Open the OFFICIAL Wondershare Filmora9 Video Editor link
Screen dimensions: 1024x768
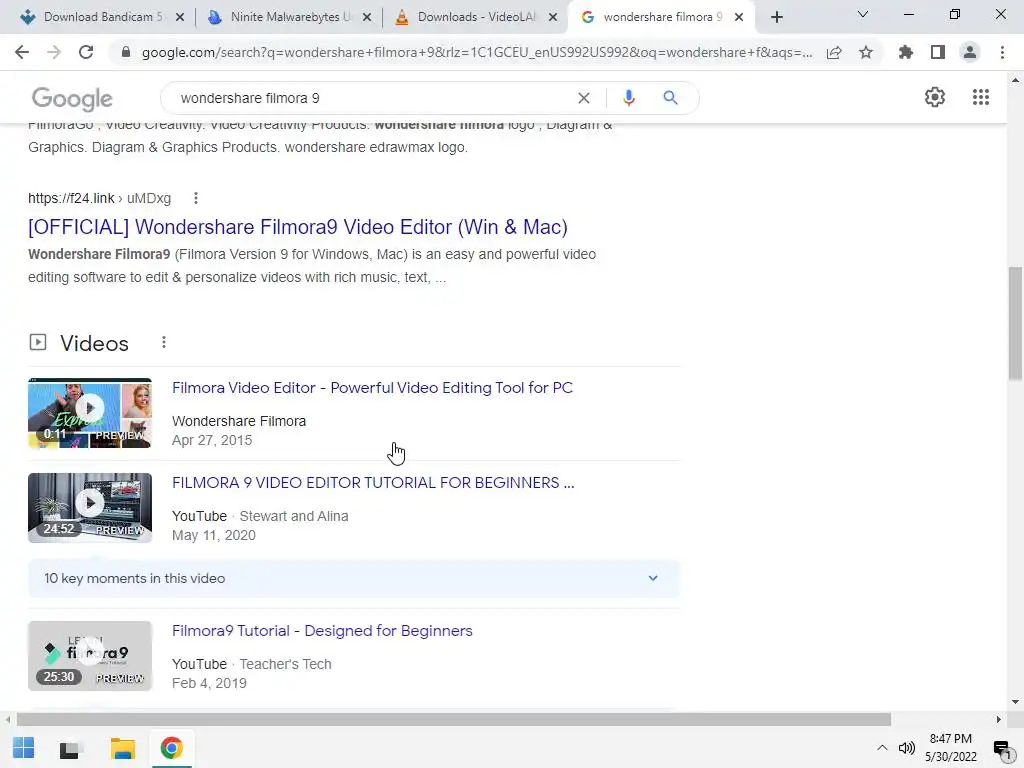298,227
